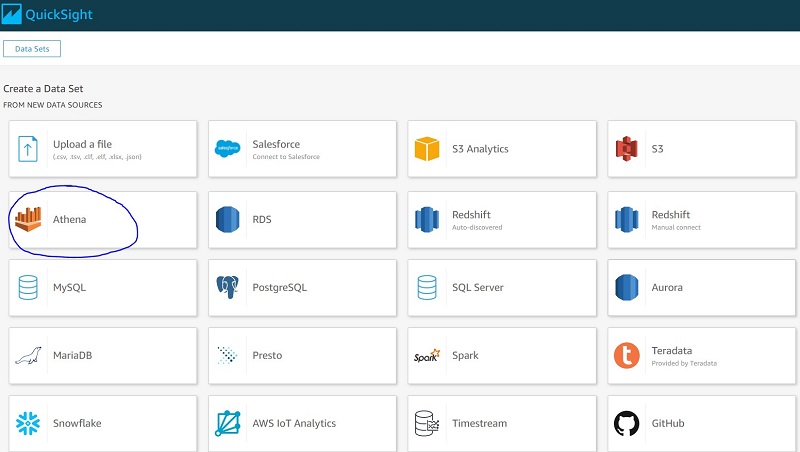Click the Spark logo icon

click(427, 356)
